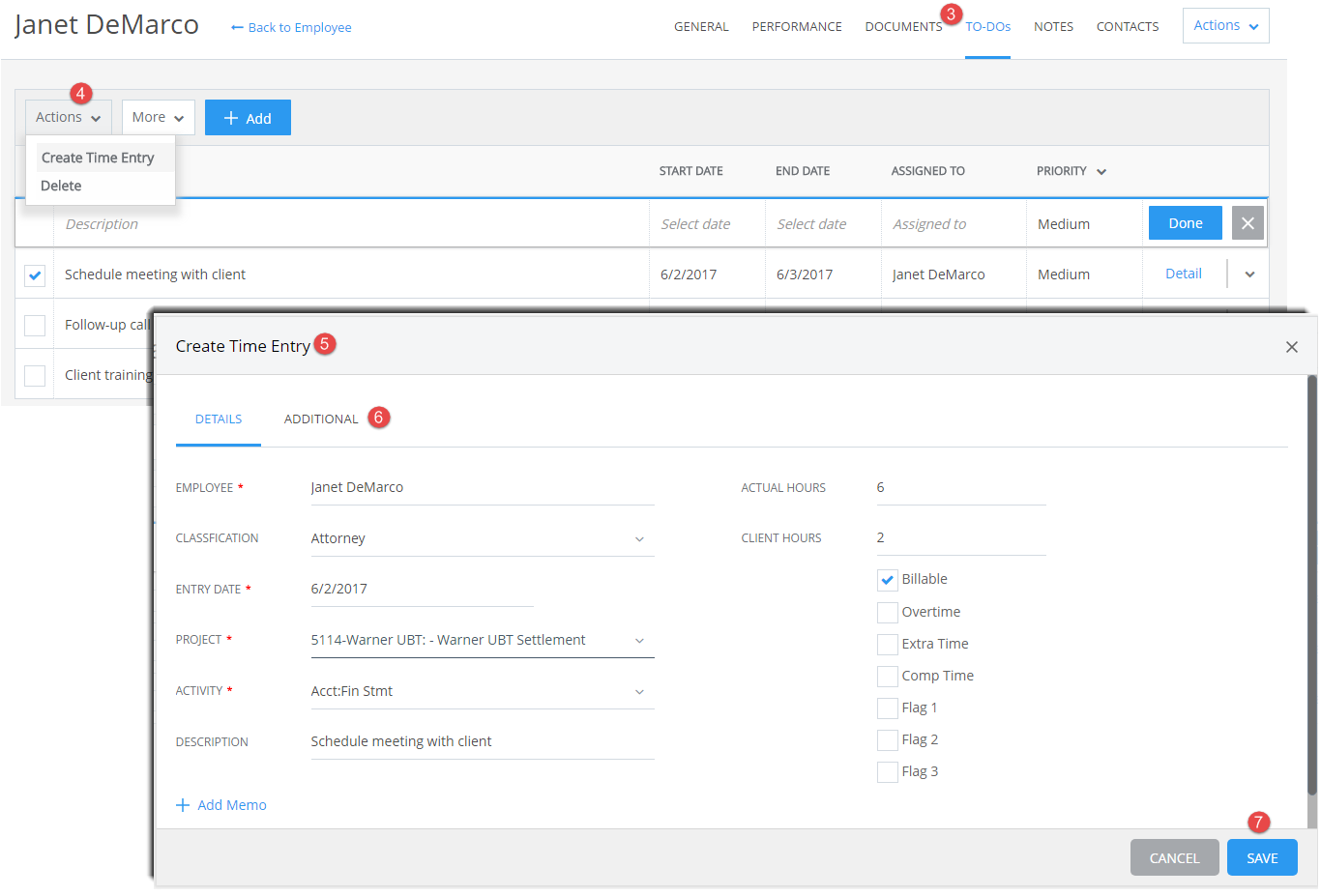Screen dimensions: 1321x896
Task: Expand the Classification Attorney dropdown
Action: (x=639, y=539)
